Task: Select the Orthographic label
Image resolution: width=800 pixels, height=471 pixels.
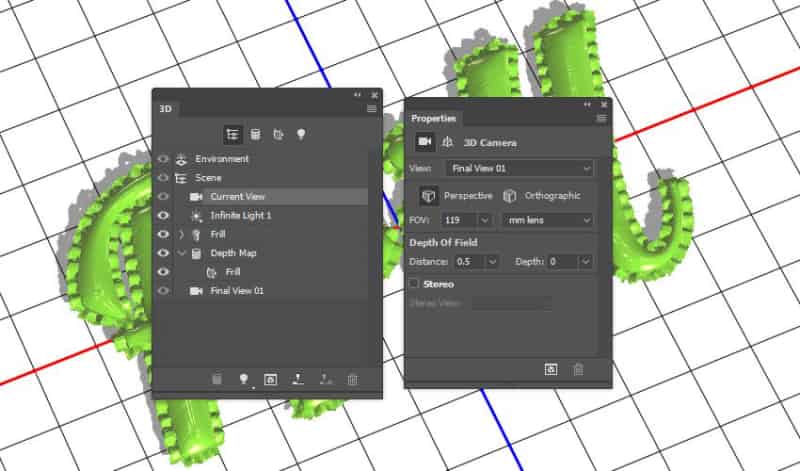Action: pos(552,196)
